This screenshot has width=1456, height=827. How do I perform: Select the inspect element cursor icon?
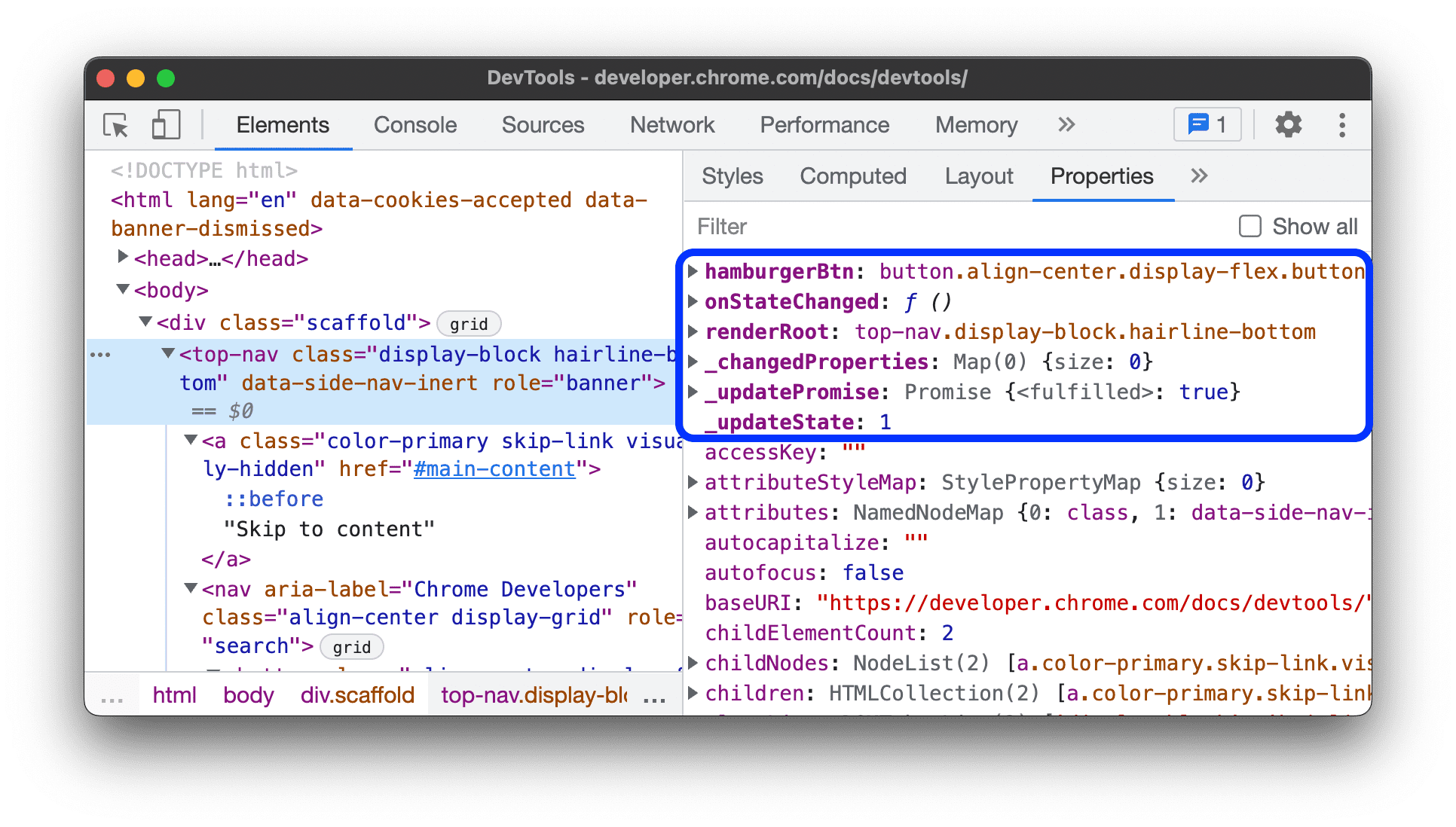(x=115, y=125)
